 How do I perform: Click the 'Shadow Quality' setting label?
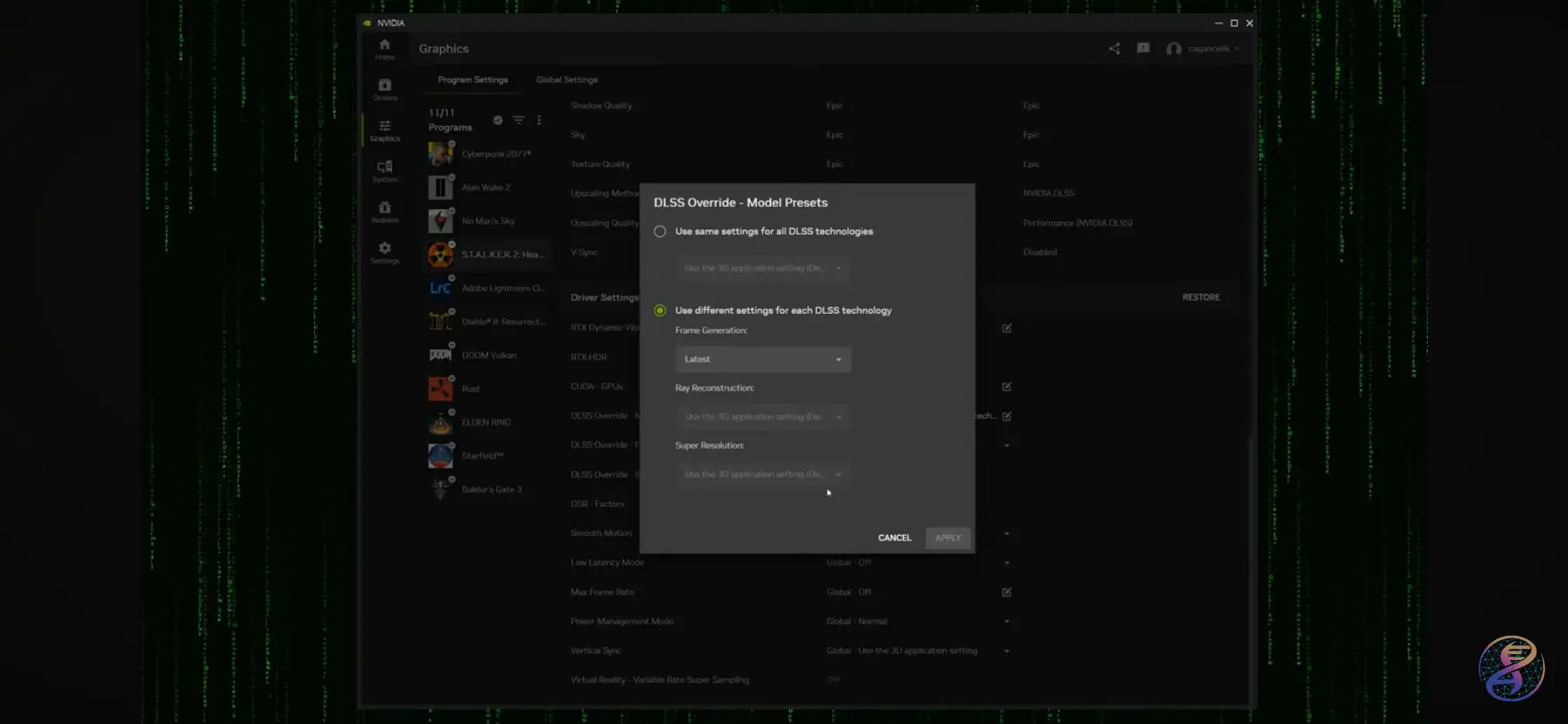[601, 106]
